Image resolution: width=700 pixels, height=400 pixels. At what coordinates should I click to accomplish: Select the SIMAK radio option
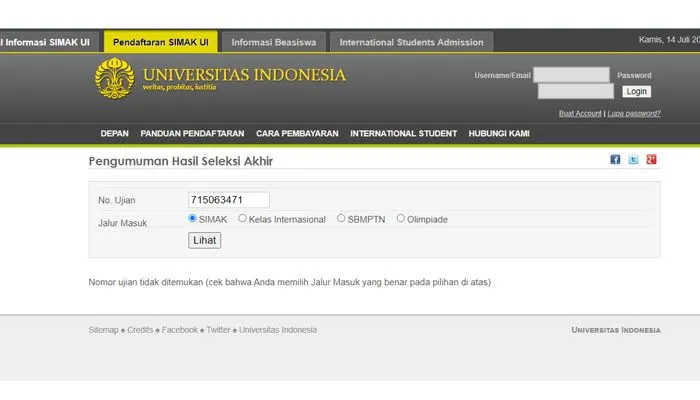(x=192, y=218)
